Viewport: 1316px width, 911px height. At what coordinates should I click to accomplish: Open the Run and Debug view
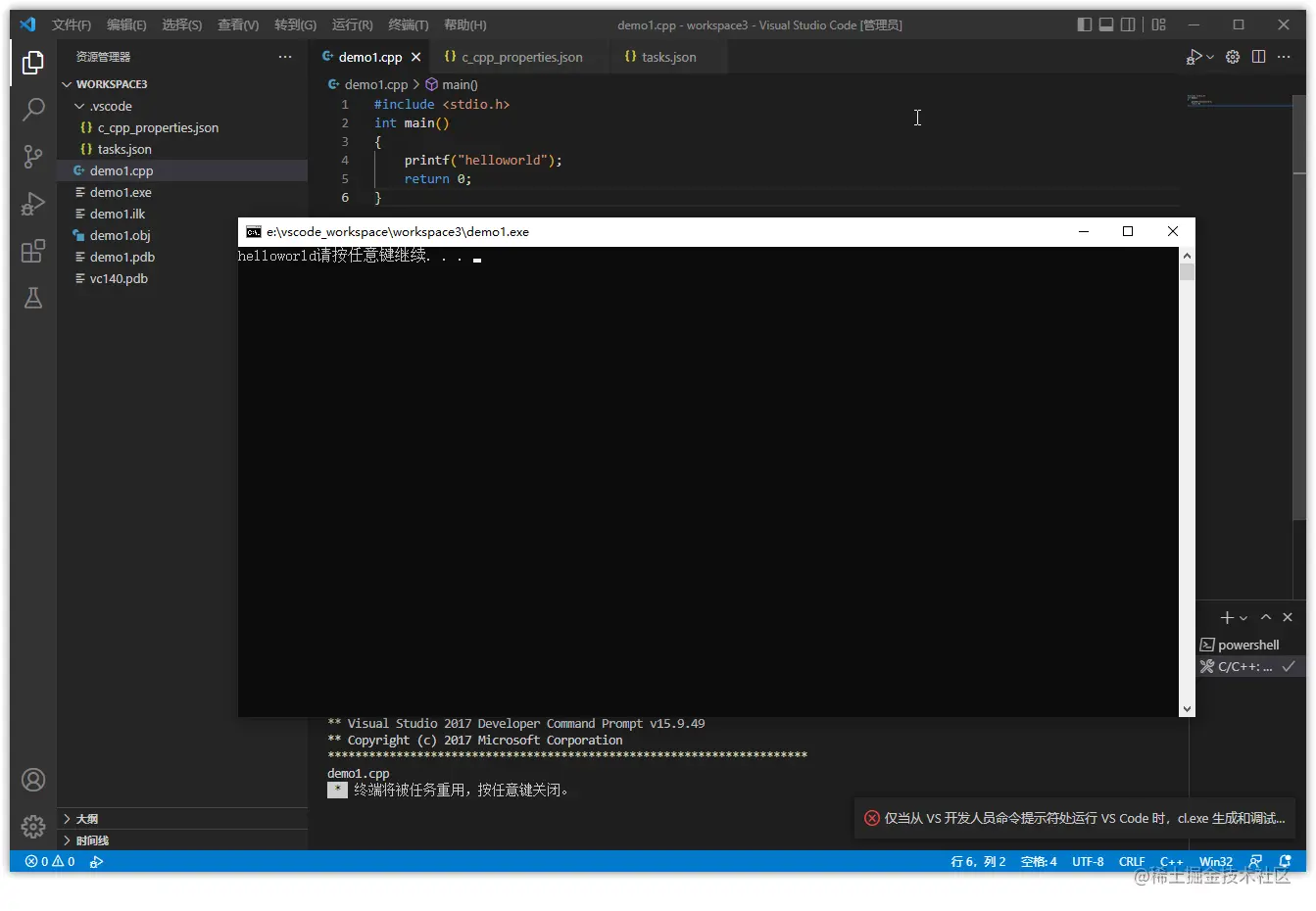click(33, 204)
